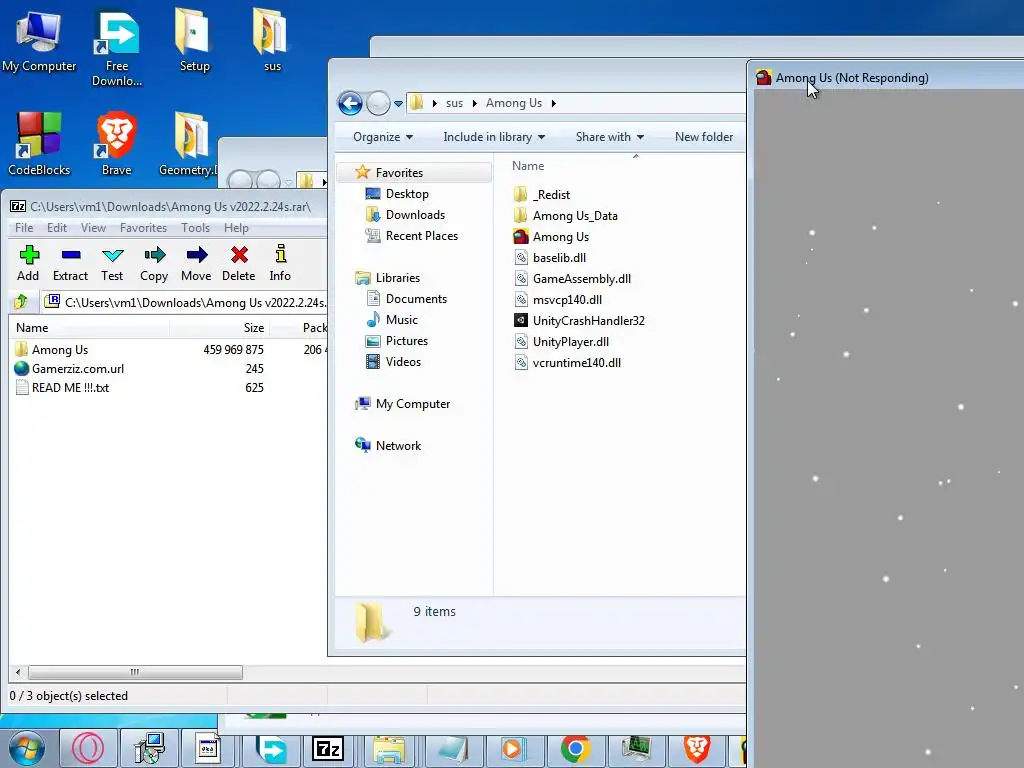Open recent locations dropdown arrow in Explorer
1024x768 pixels.
(x=398, y=103)
